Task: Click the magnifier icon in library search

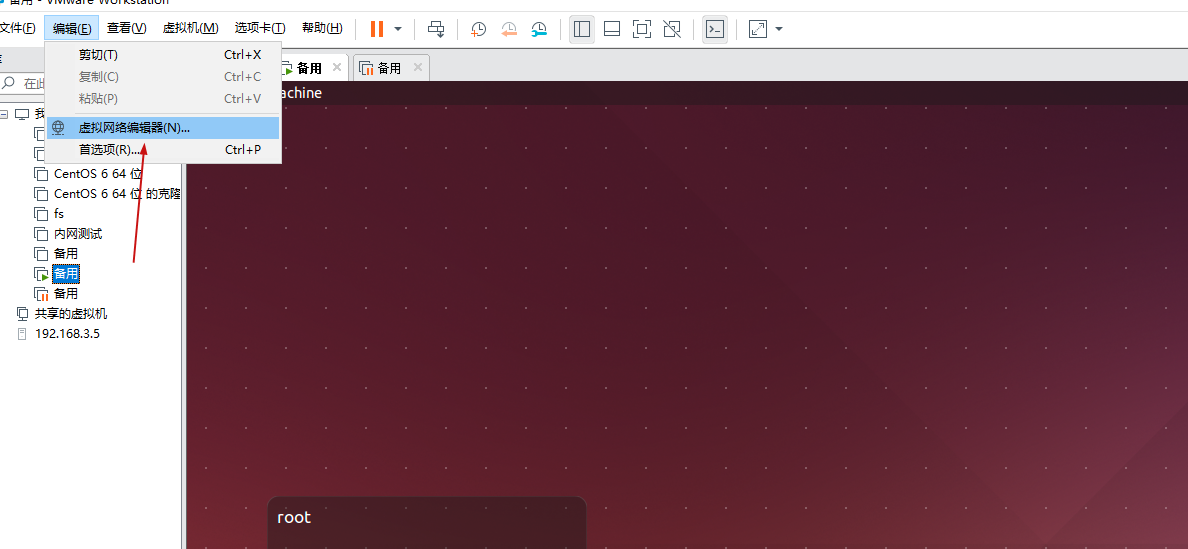Action: point(9,83)
